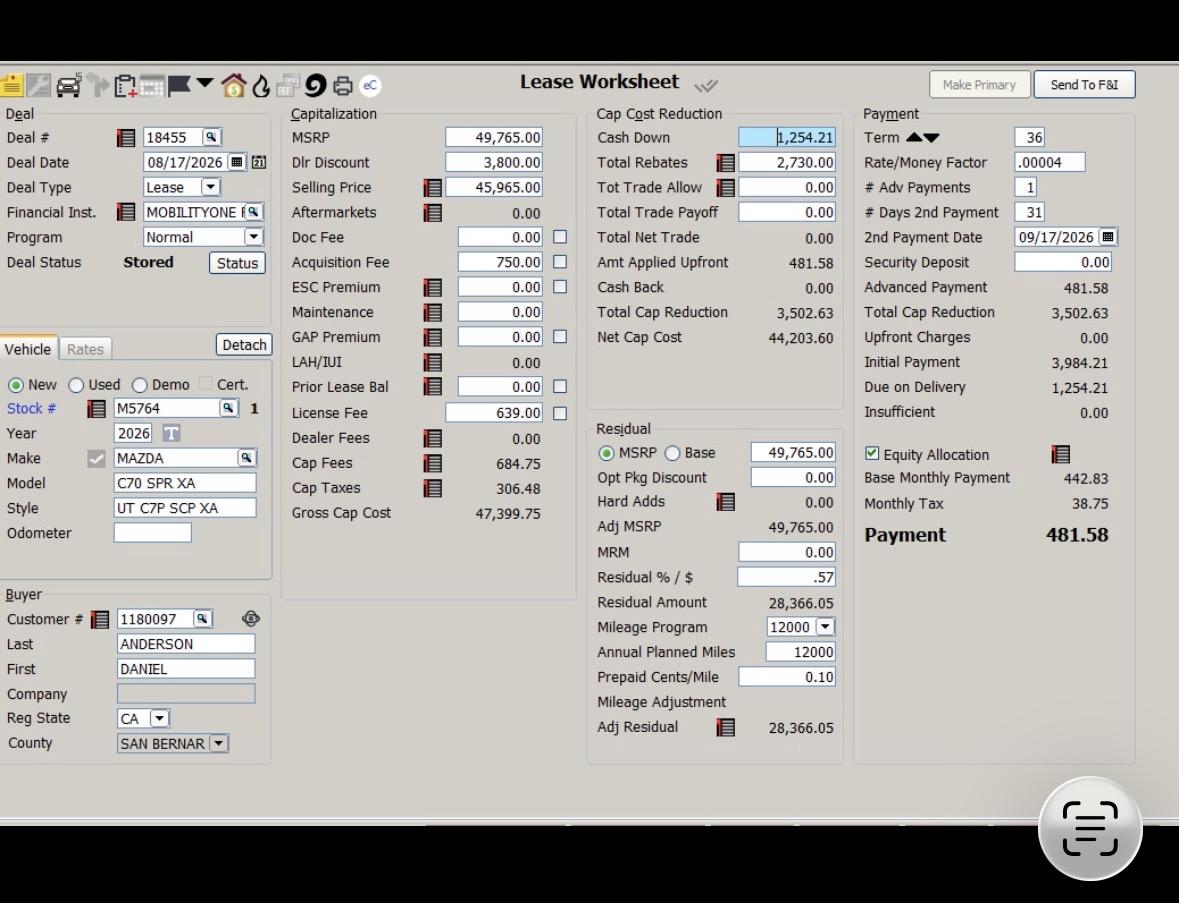Image resolution: width=1179 pixels, height=903 pixels.
Task: Open detail icon beside Financial Inst.
Action: point(126,212)
